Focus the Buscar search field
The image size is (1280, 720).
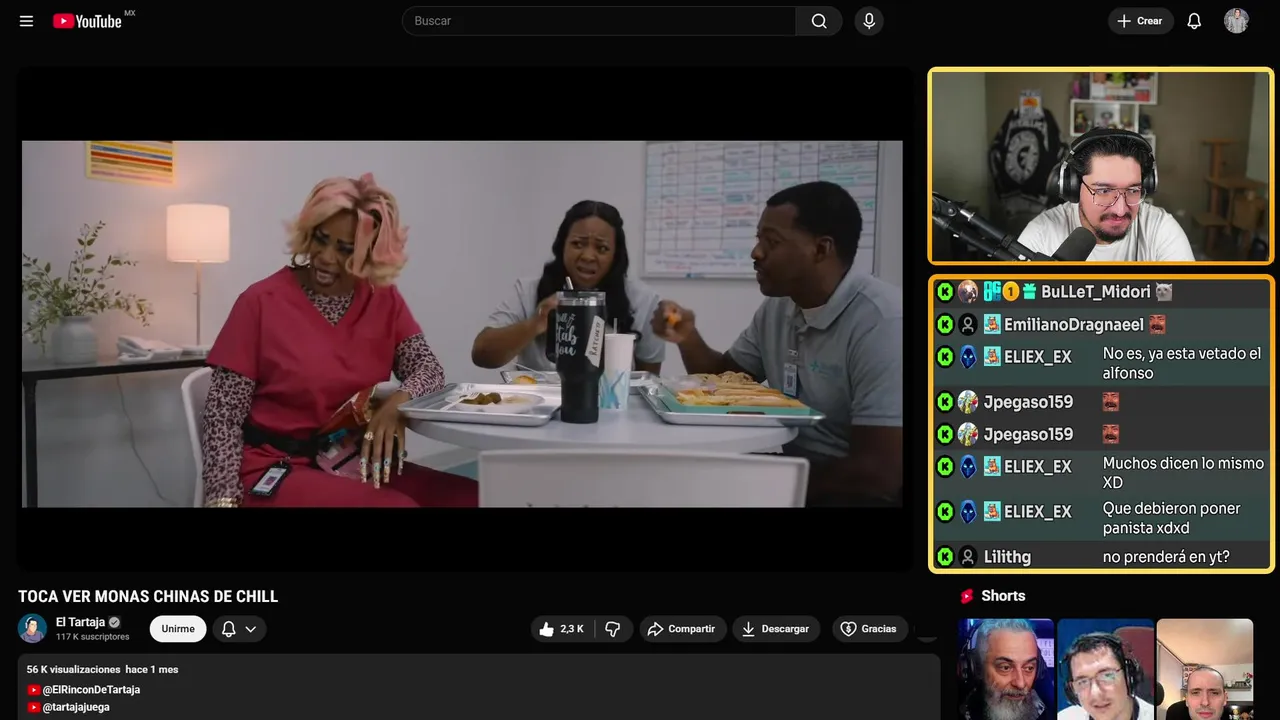(x=599, y=21)
